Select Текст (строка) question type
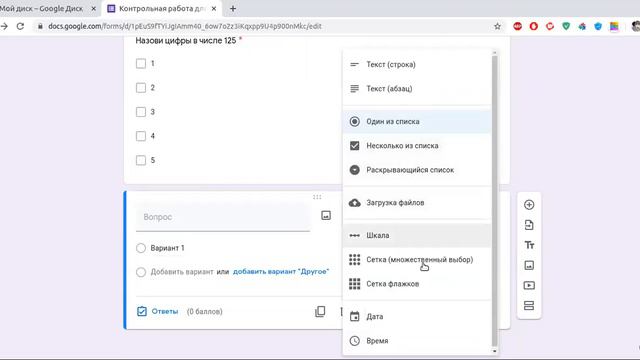Viewport: 640px width, 360px height. [x=417, y=64]
